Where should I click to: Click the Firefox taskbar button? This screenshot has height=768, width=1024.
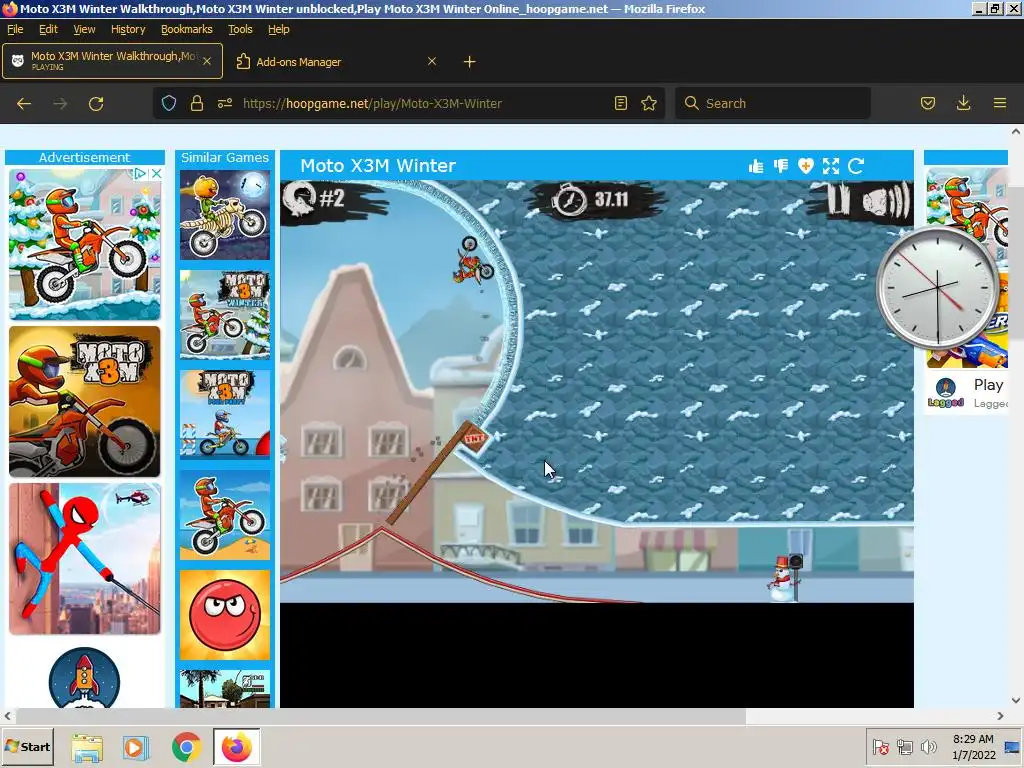click(x=236, y=747)
